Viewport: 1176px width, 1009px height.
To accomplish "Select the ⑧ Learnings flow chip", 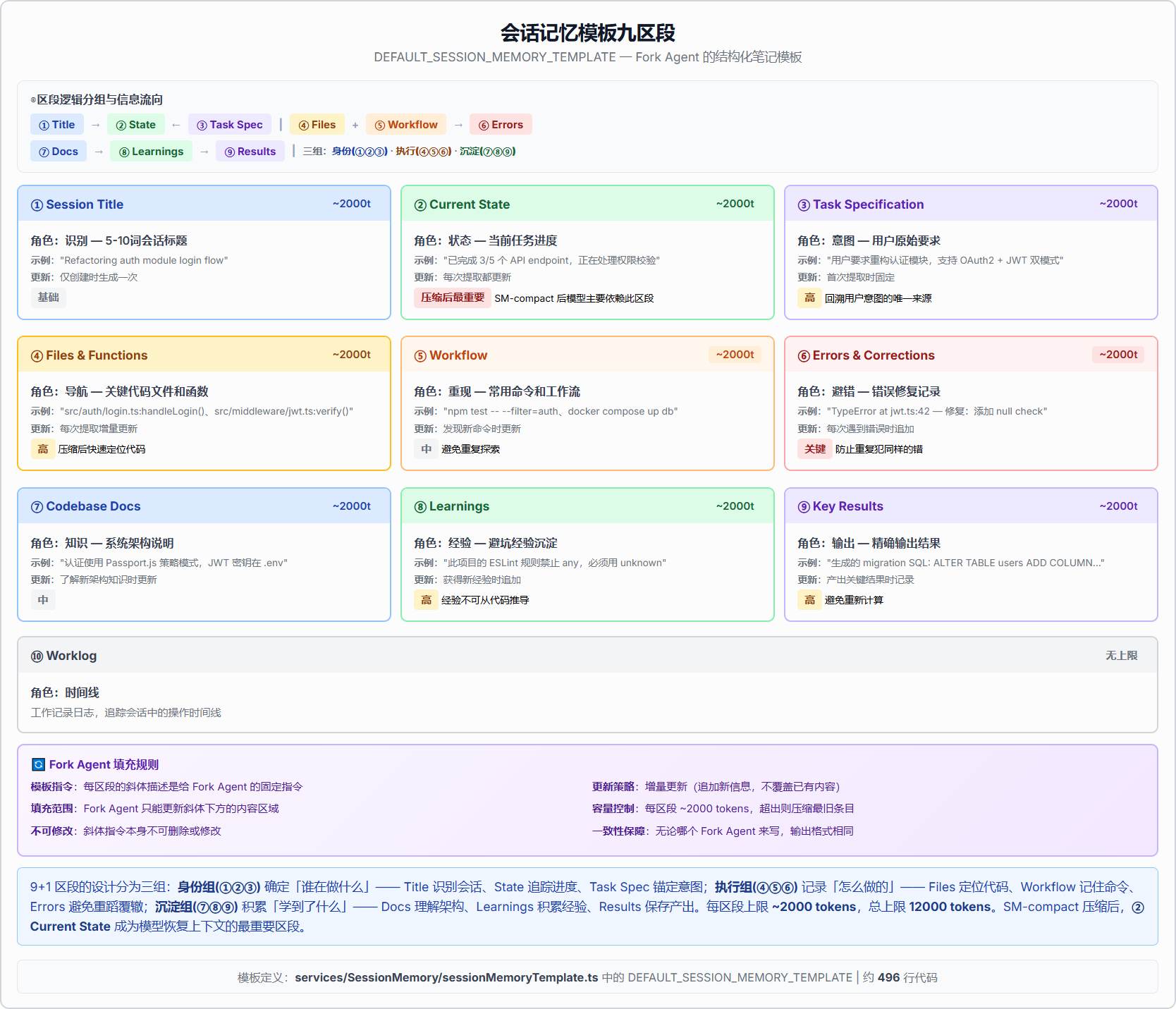I will pyautogui.click(x=152, y=152).
